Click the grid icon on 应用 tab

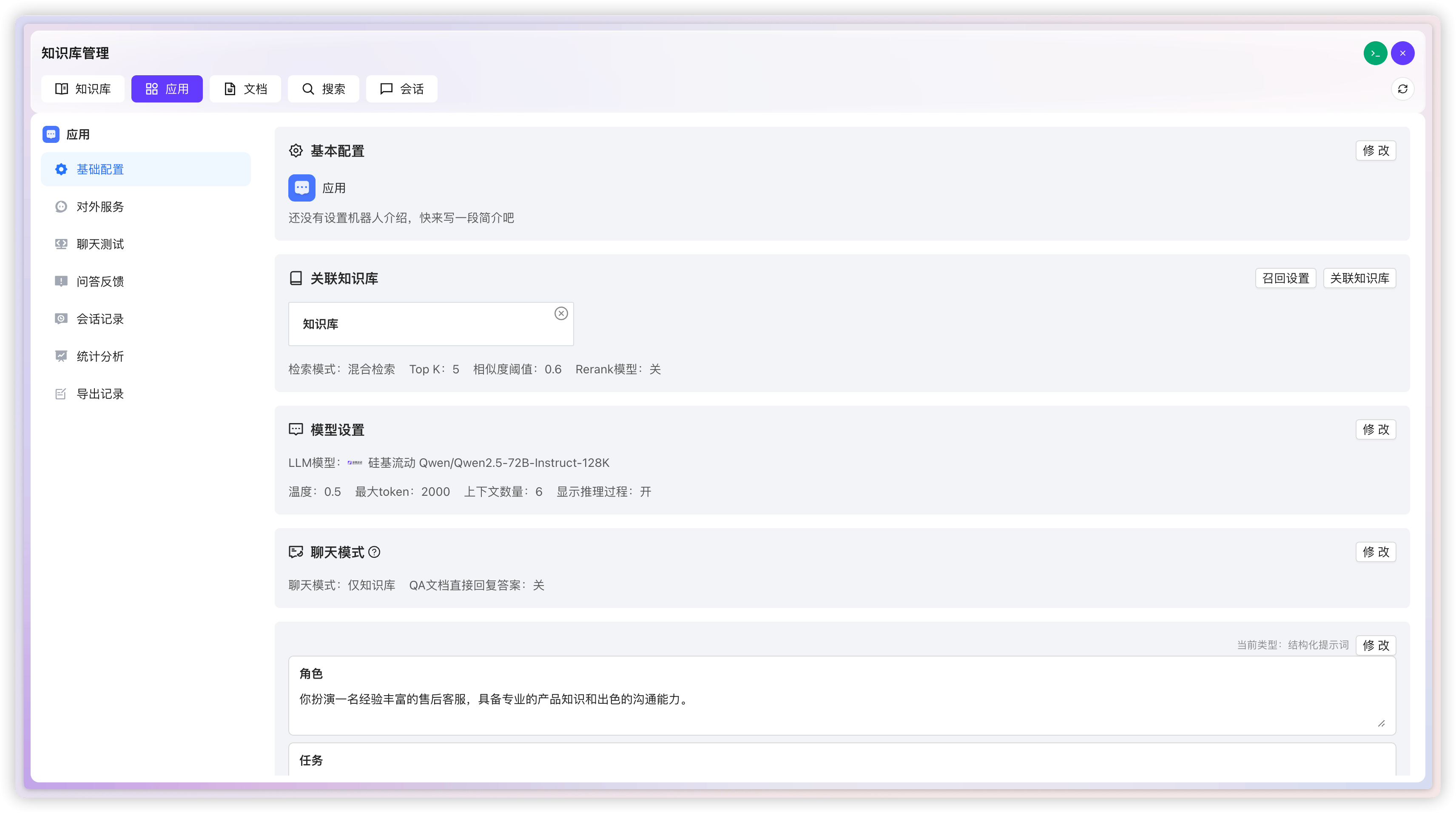coord(151,89)
